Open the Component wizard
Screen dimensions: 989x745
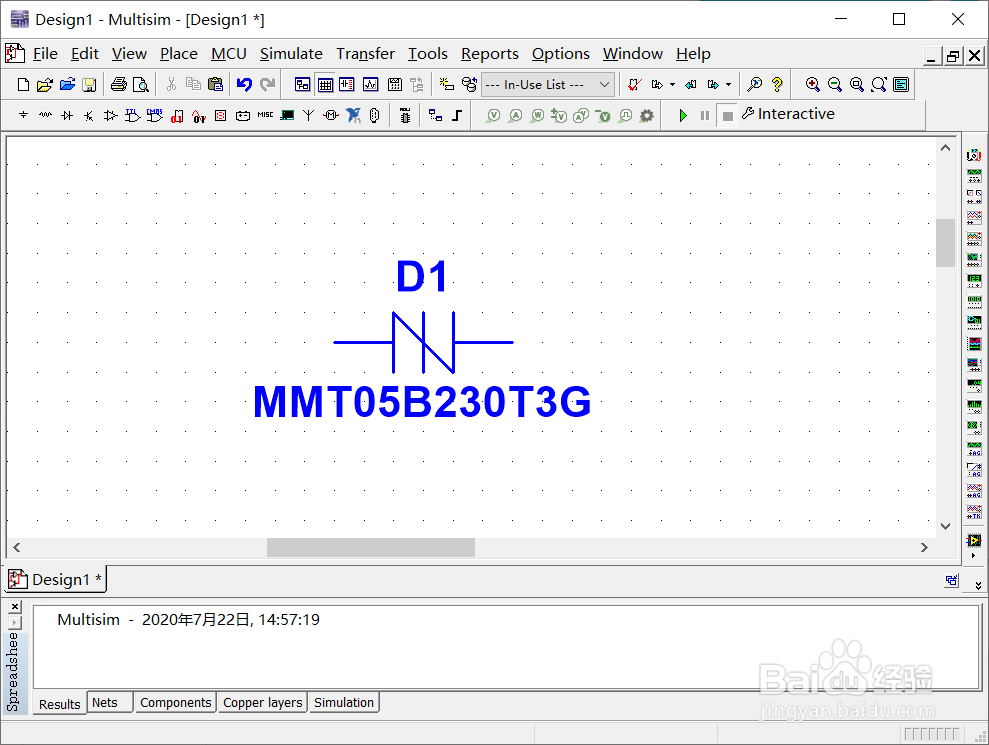(x=447, y=85)
